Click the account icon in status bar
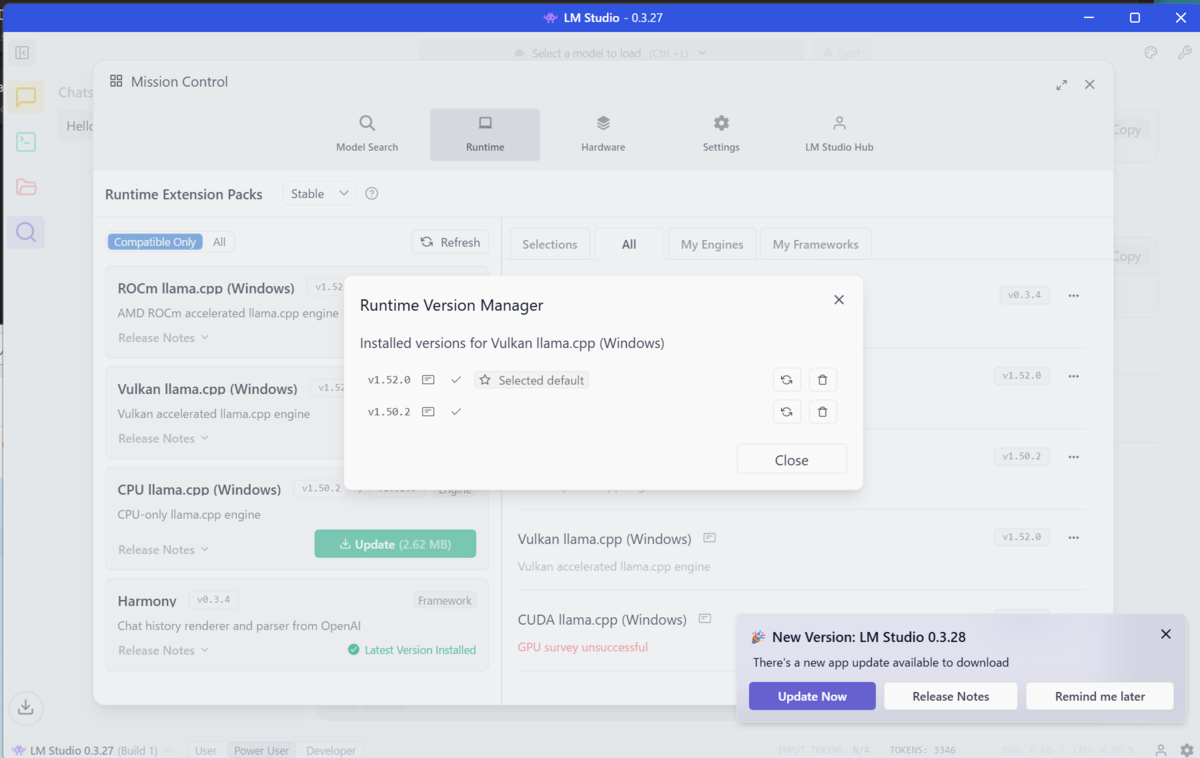The height and width of the screenshot is (758, 1200). [x=1161, y=750]
